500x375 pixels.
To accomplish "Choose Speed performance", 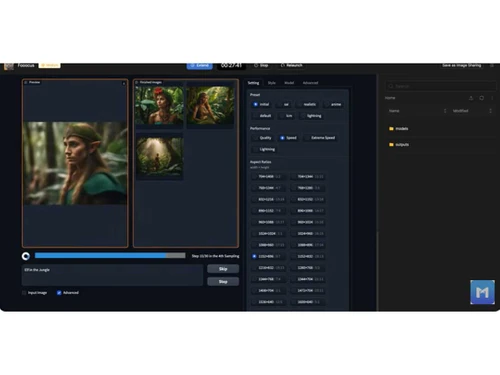I will click(x=288, y=138).
